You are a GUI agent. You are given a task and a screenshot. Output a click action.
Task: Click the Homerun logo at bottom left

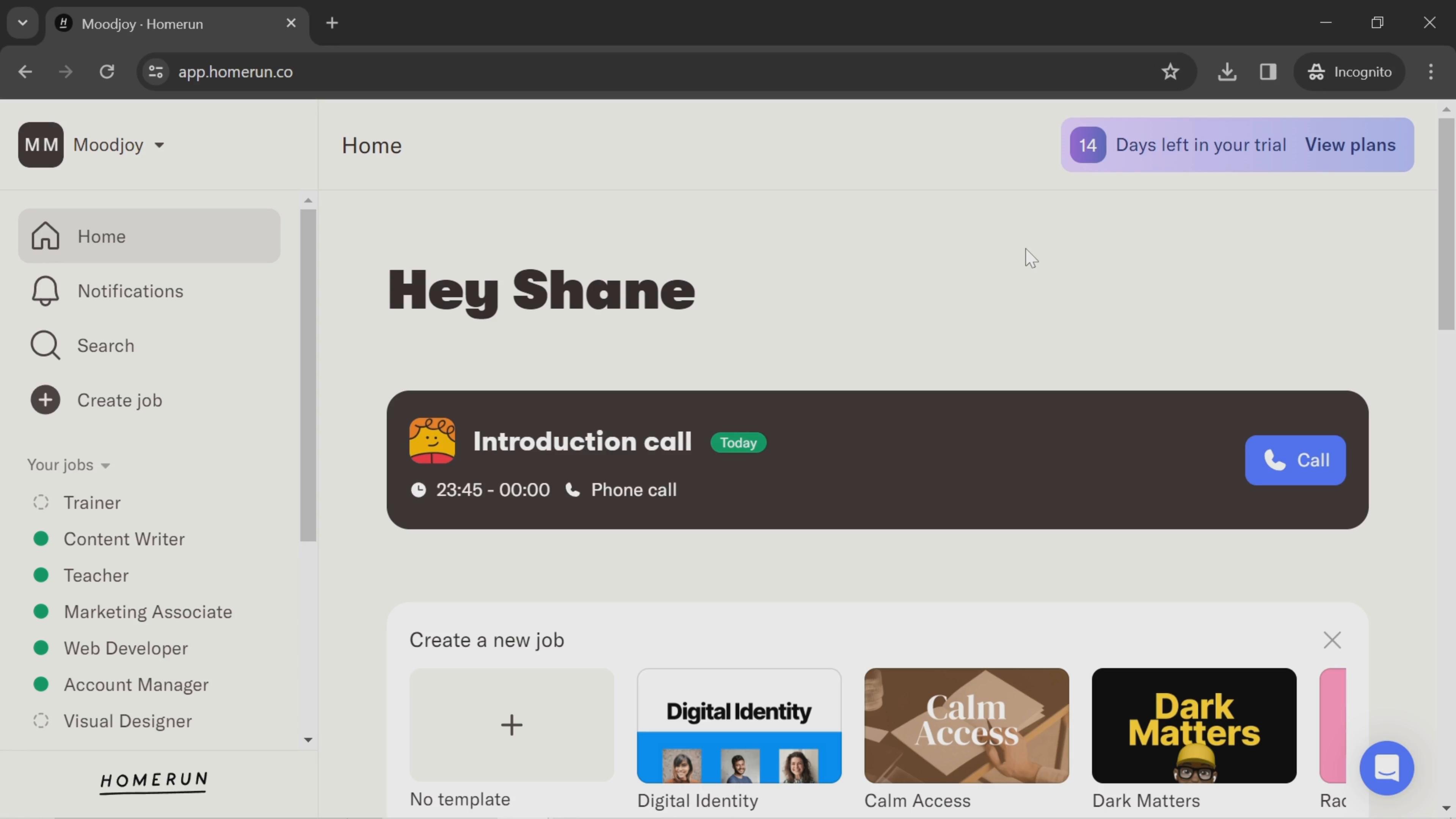pyautogui.click(x=154, y=782)
